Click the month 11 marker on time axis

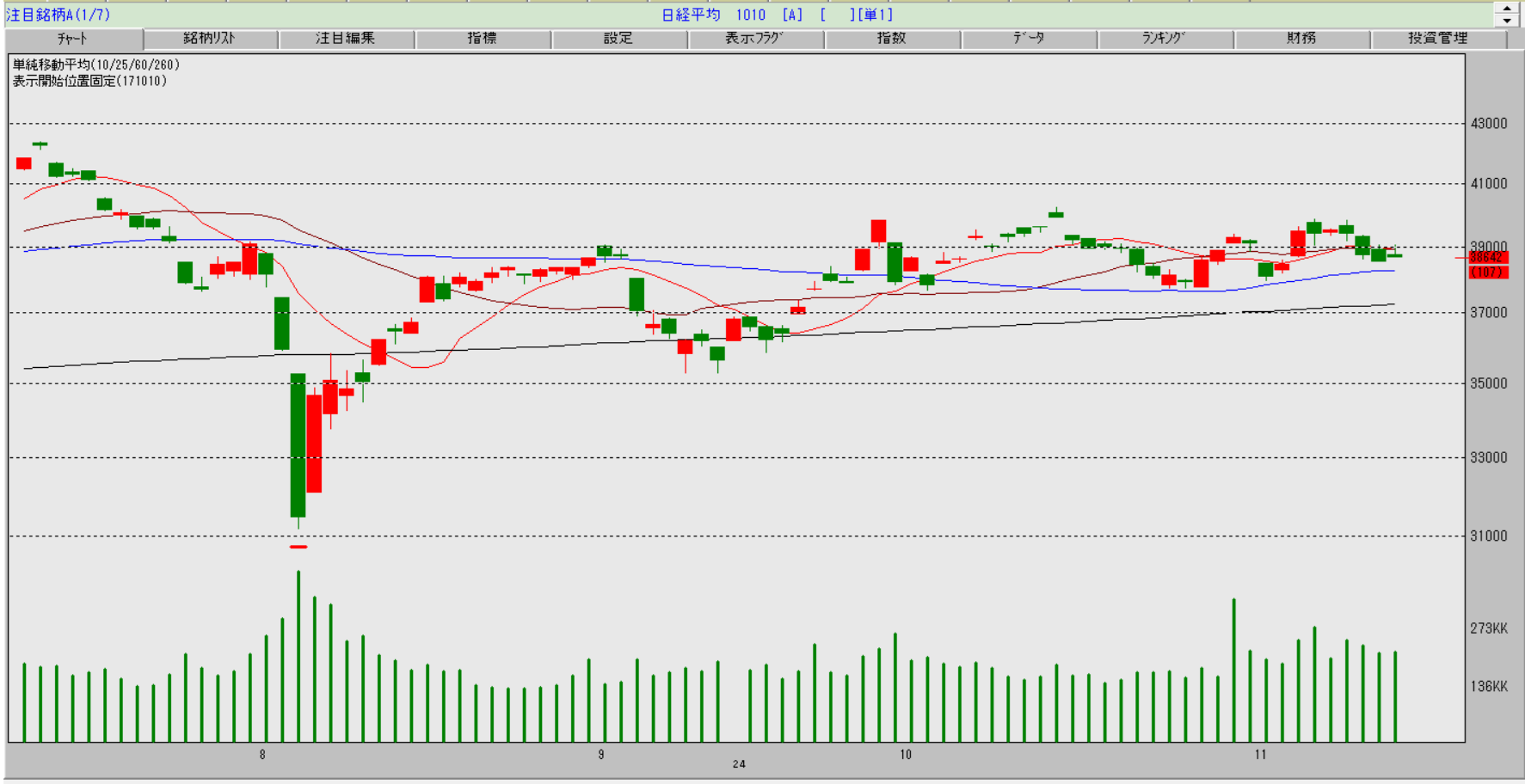[1260, 755]
